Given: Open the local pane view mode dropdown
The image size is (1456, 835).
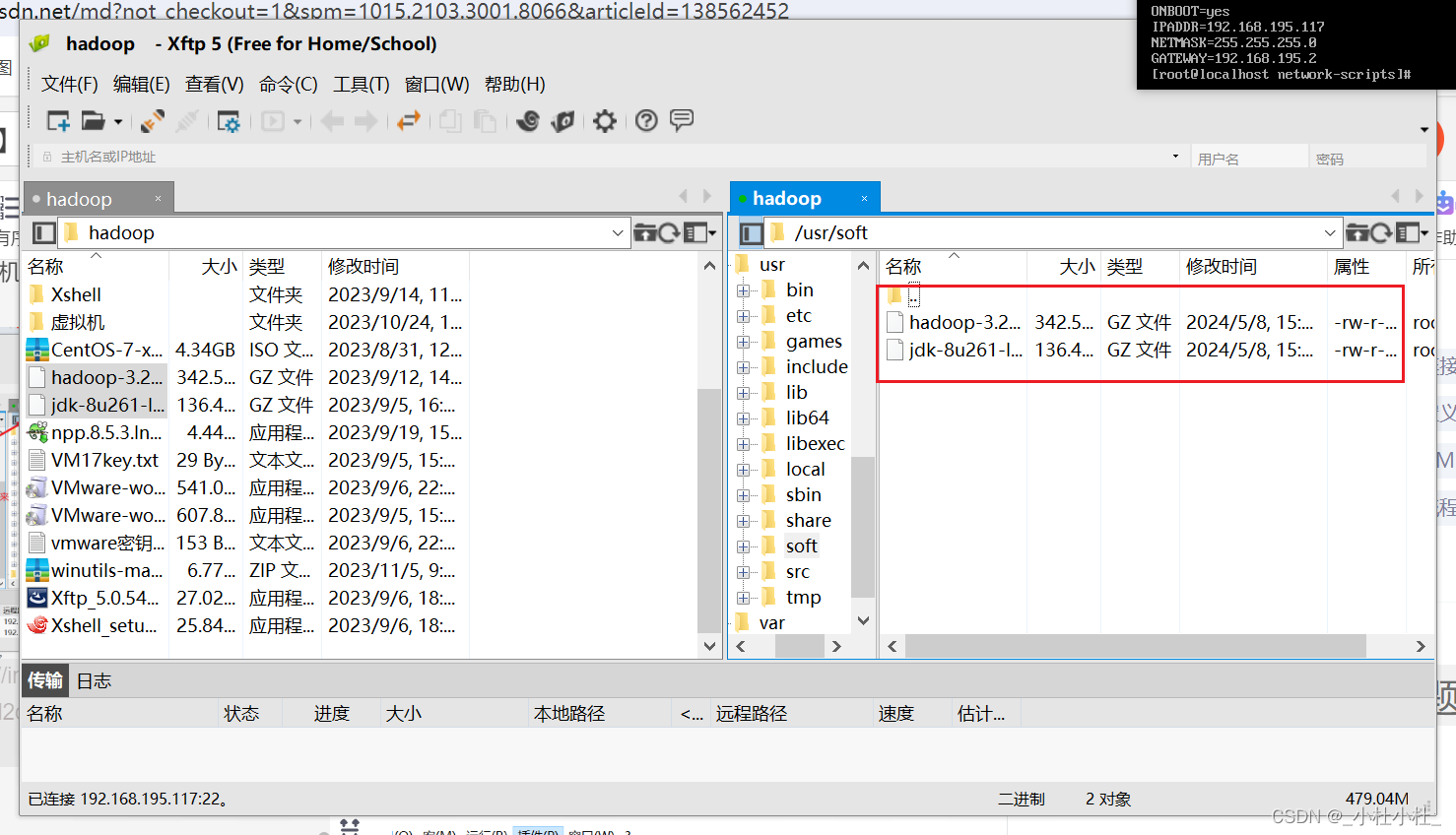Looking at the screenshot, I should [700, 233].
